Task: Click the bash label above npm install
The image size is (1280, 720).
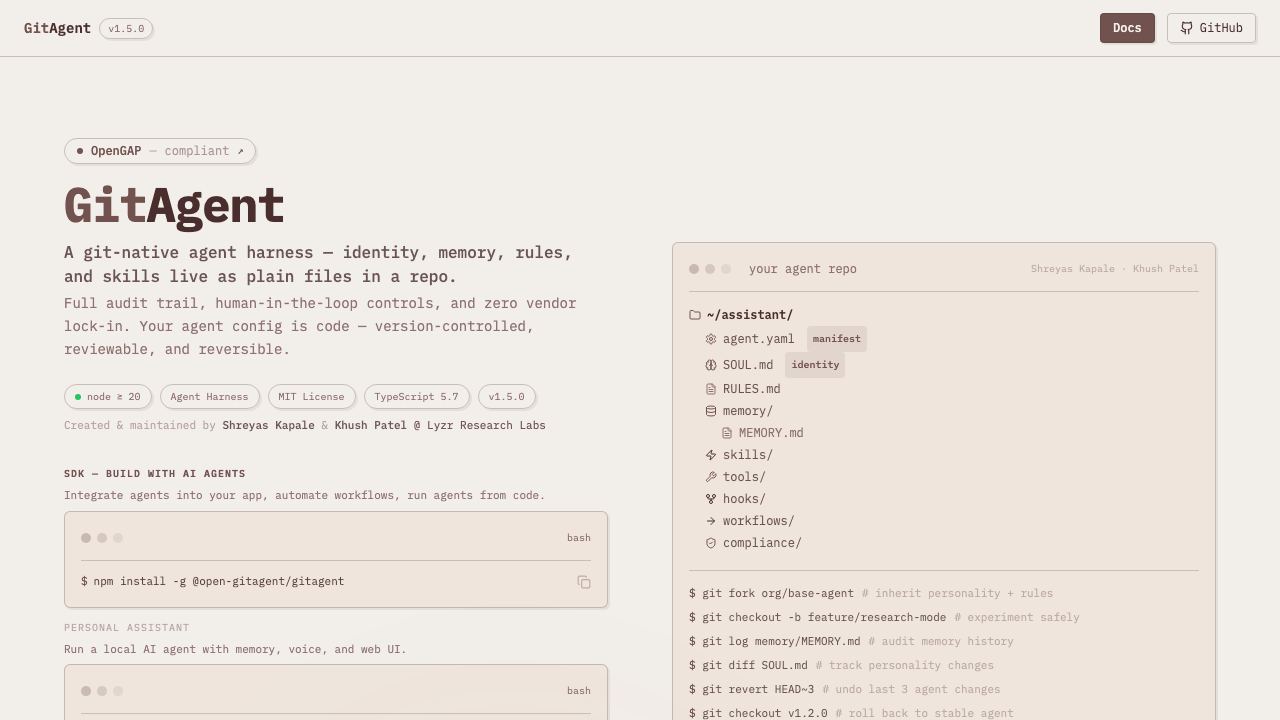Action: point(579,538)
